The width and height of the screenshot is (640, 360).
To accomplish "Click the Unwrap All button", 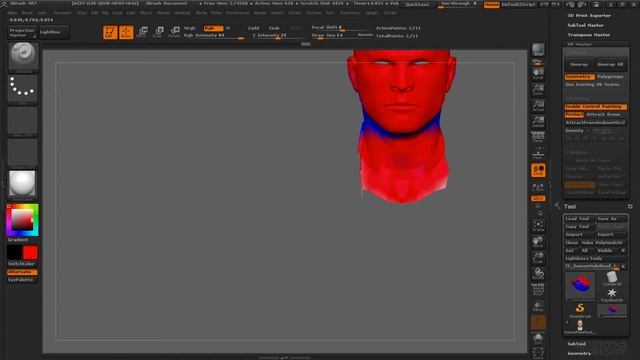I will pyautogui.click(x=611, y=64).
